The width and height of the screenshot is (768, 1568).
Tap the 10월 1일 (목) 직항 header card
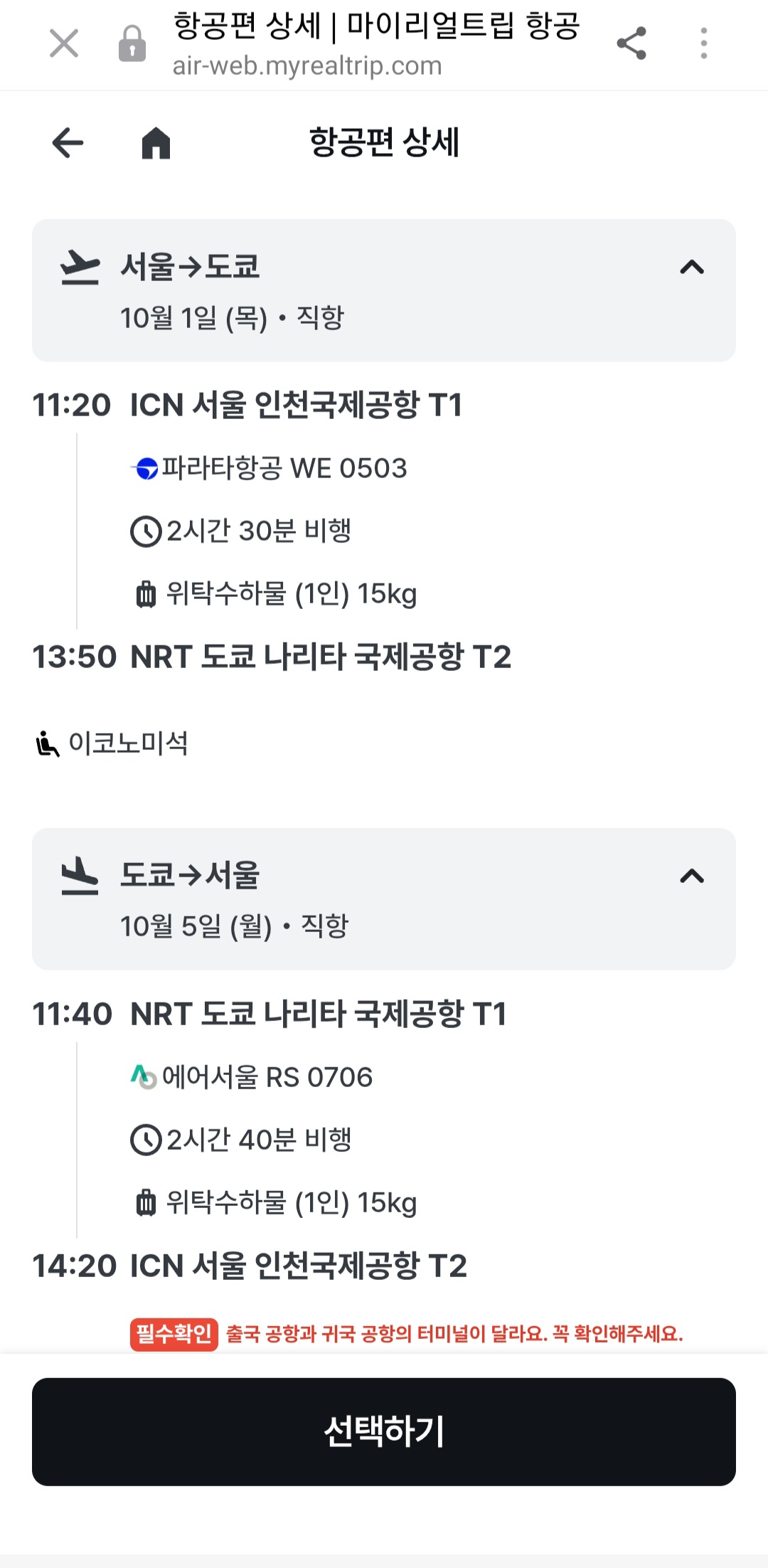[x=384, y=290]
